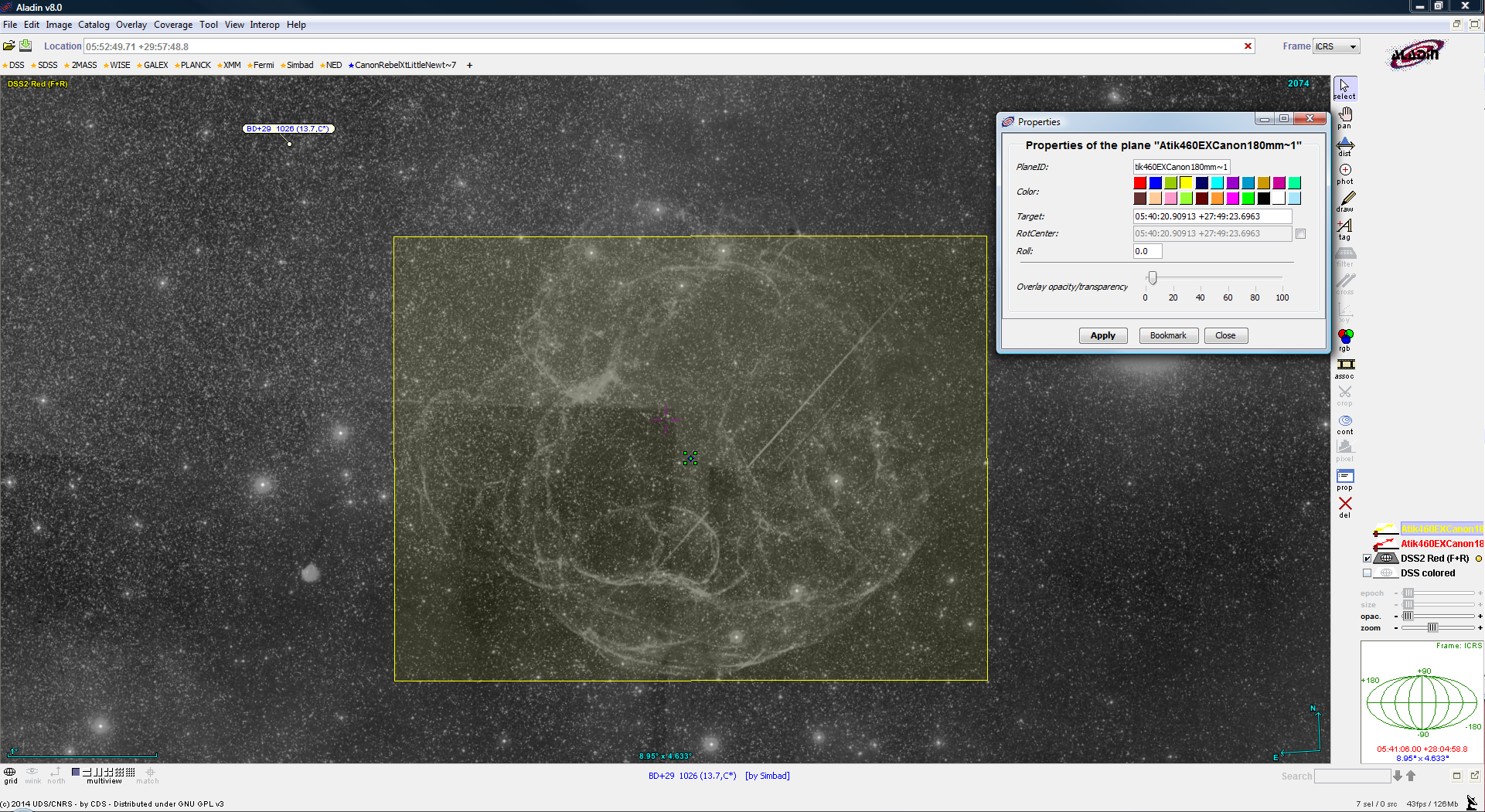Uncheck the DSS2 Red (F+R) plane
This screenshot has width=1485, height=812.
click(x=1367, y=559)
